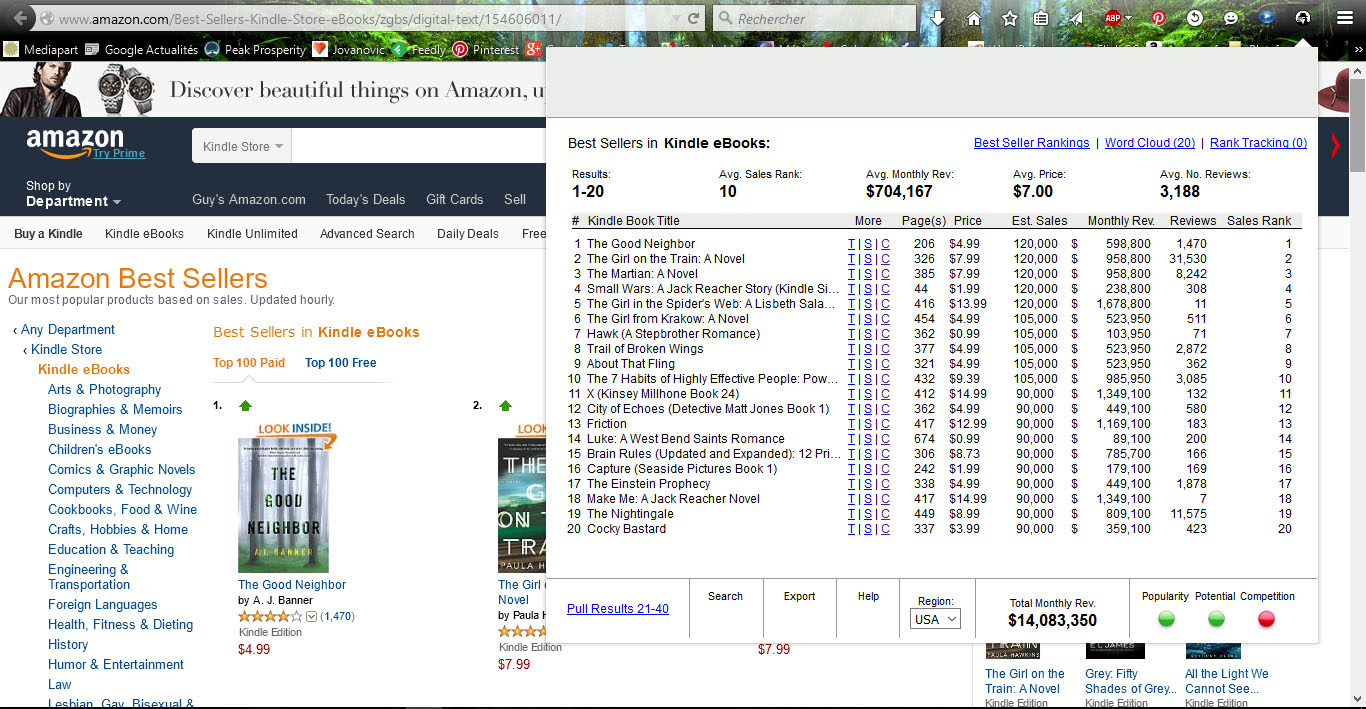This screenshot has width=1366, height=709.
Task: Click the green Potential indicator
Action: coord(1216,619)
